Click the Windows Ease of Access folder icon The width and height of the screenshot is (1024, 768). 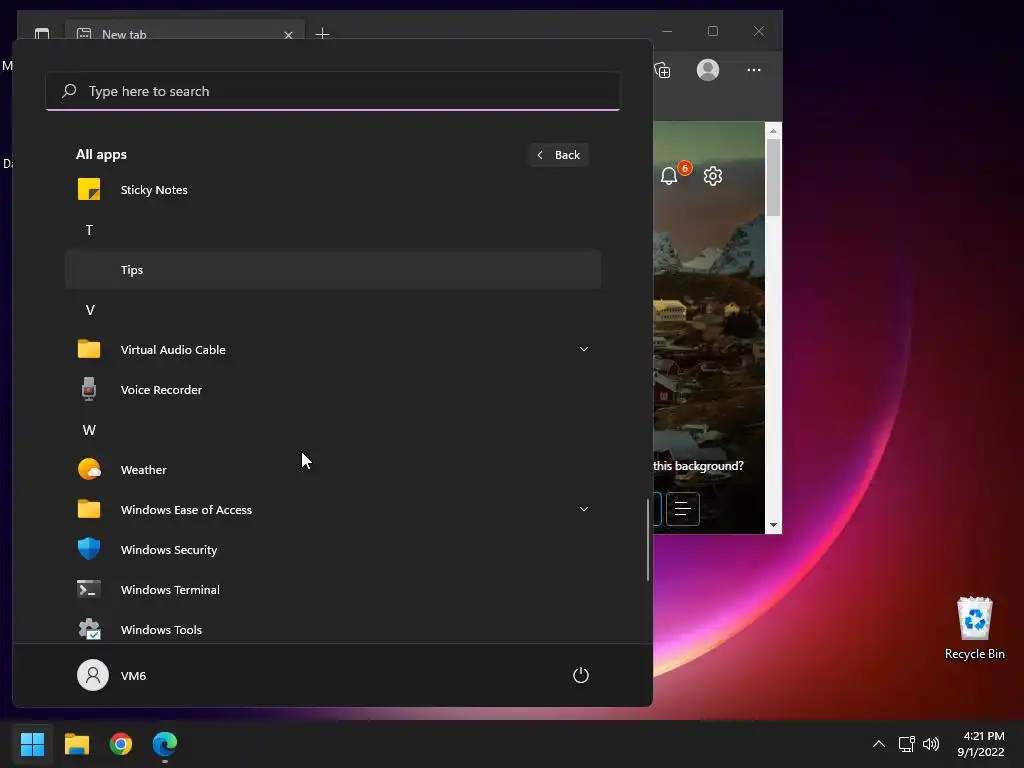tap(89, 509)
